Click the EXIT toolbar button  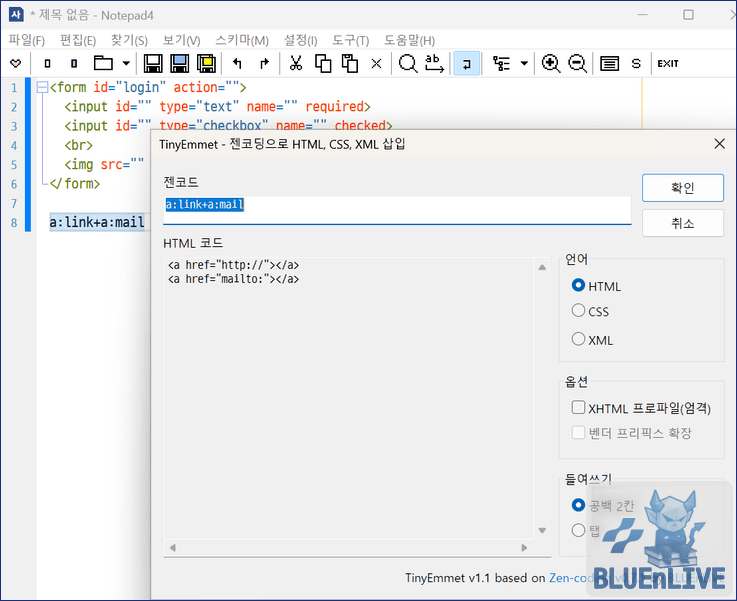tap(668, 63)
